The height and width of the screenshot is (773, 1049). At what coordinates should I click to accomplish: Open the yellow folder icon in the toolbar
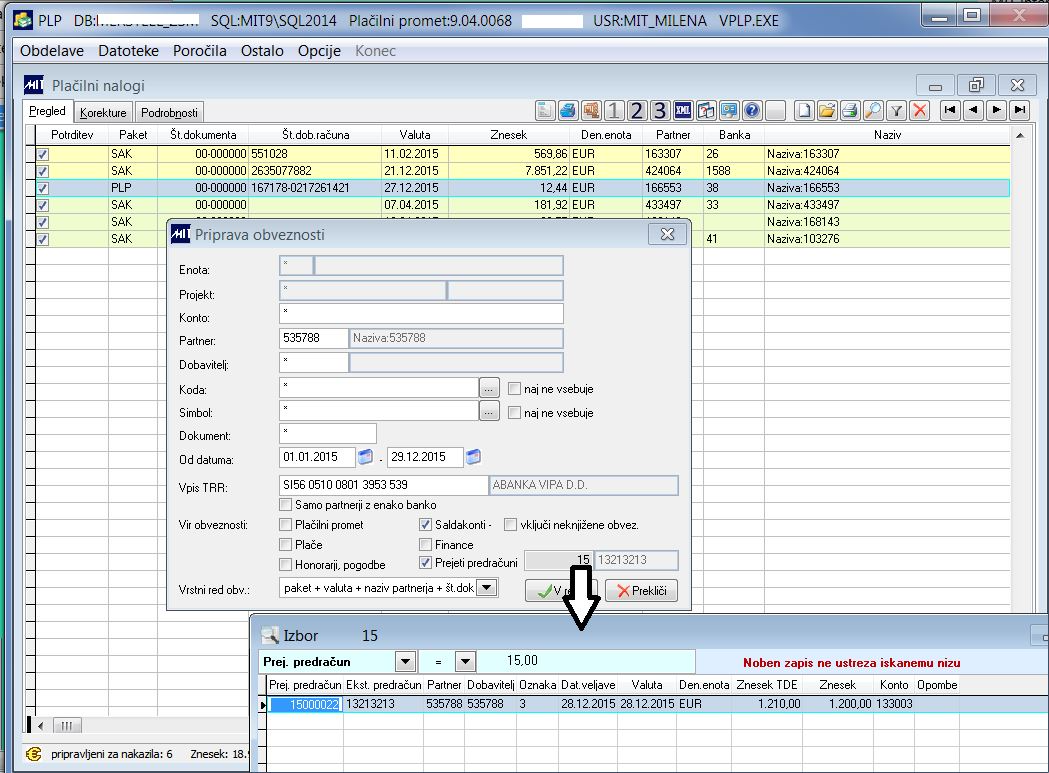[x=826, y=111]
